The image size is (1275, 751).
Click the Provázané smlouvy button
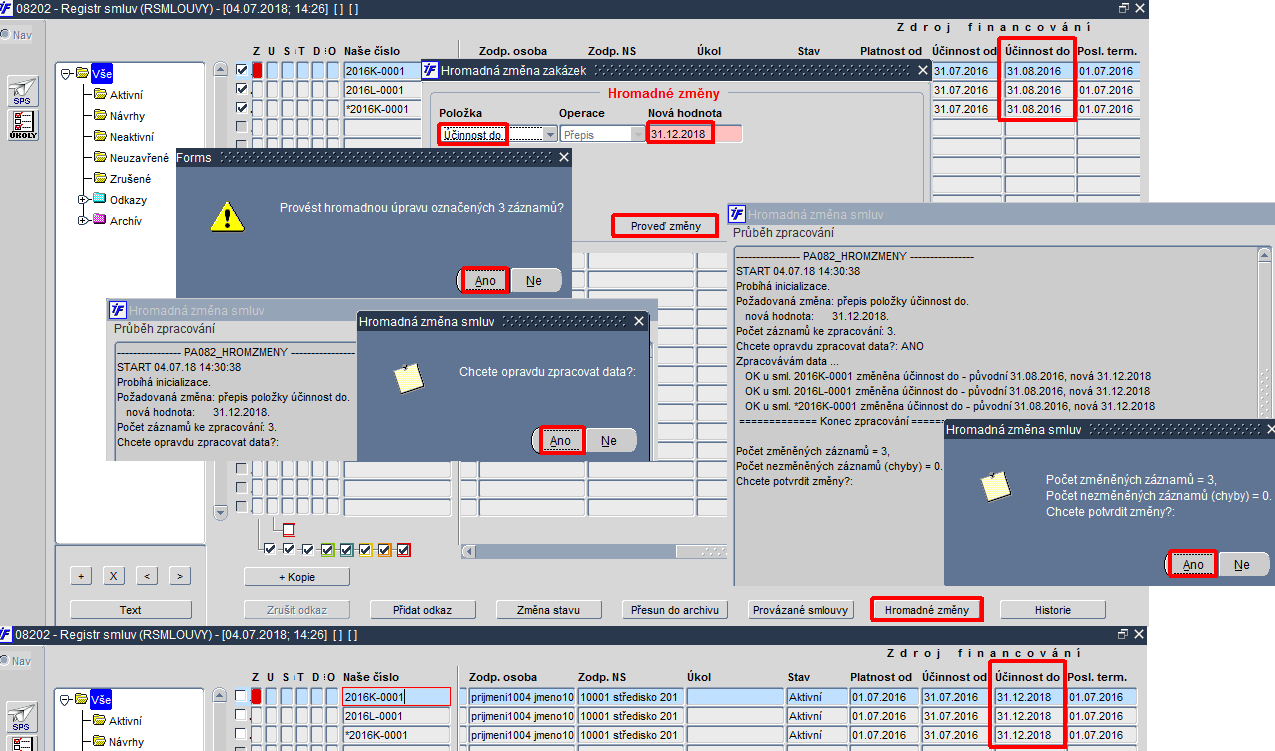coord(801,609)
